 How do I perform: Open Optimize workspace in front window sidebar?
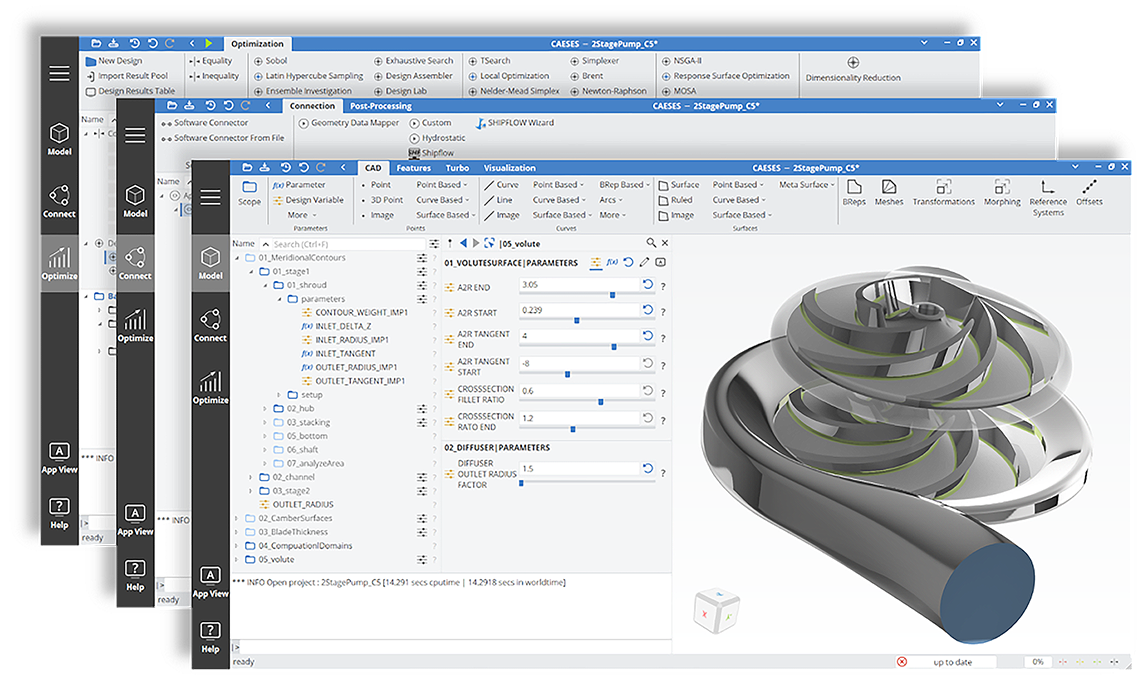pyautogui.click(x=210, y=388)
